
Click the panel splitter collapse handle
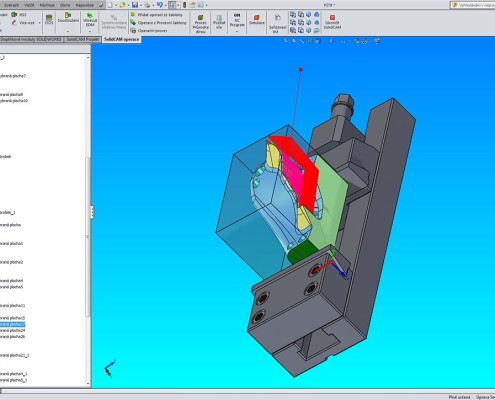click(x=92, y=212)
